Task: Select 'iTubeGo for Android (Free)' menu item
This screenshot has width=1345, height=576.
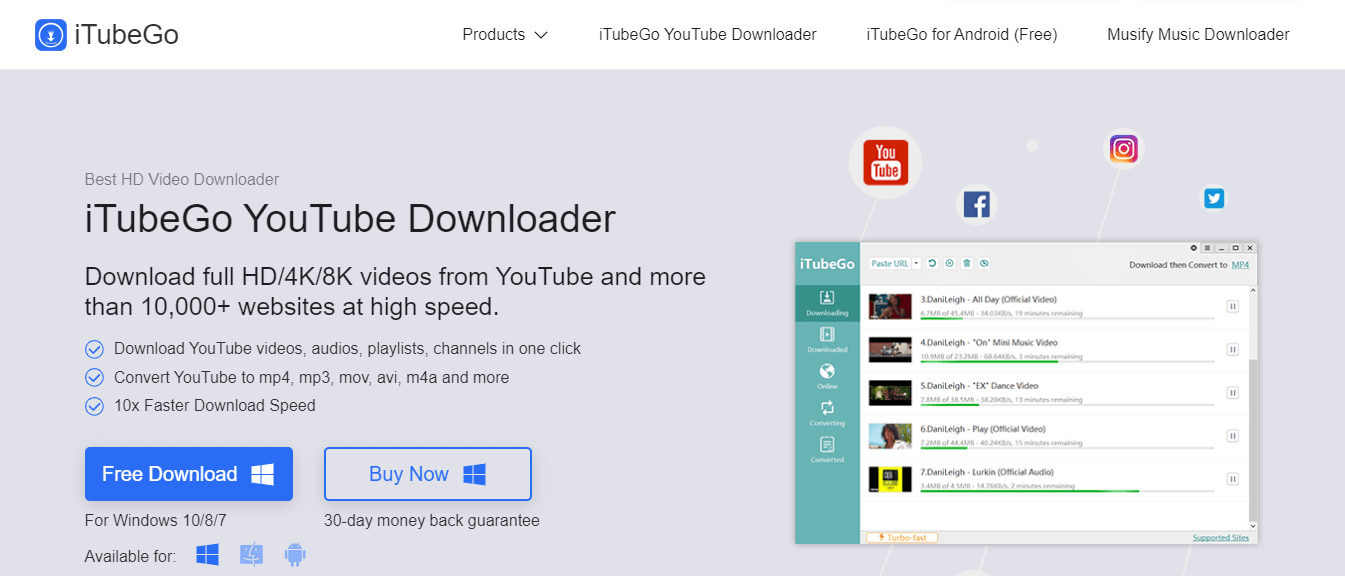Action: 961,34
